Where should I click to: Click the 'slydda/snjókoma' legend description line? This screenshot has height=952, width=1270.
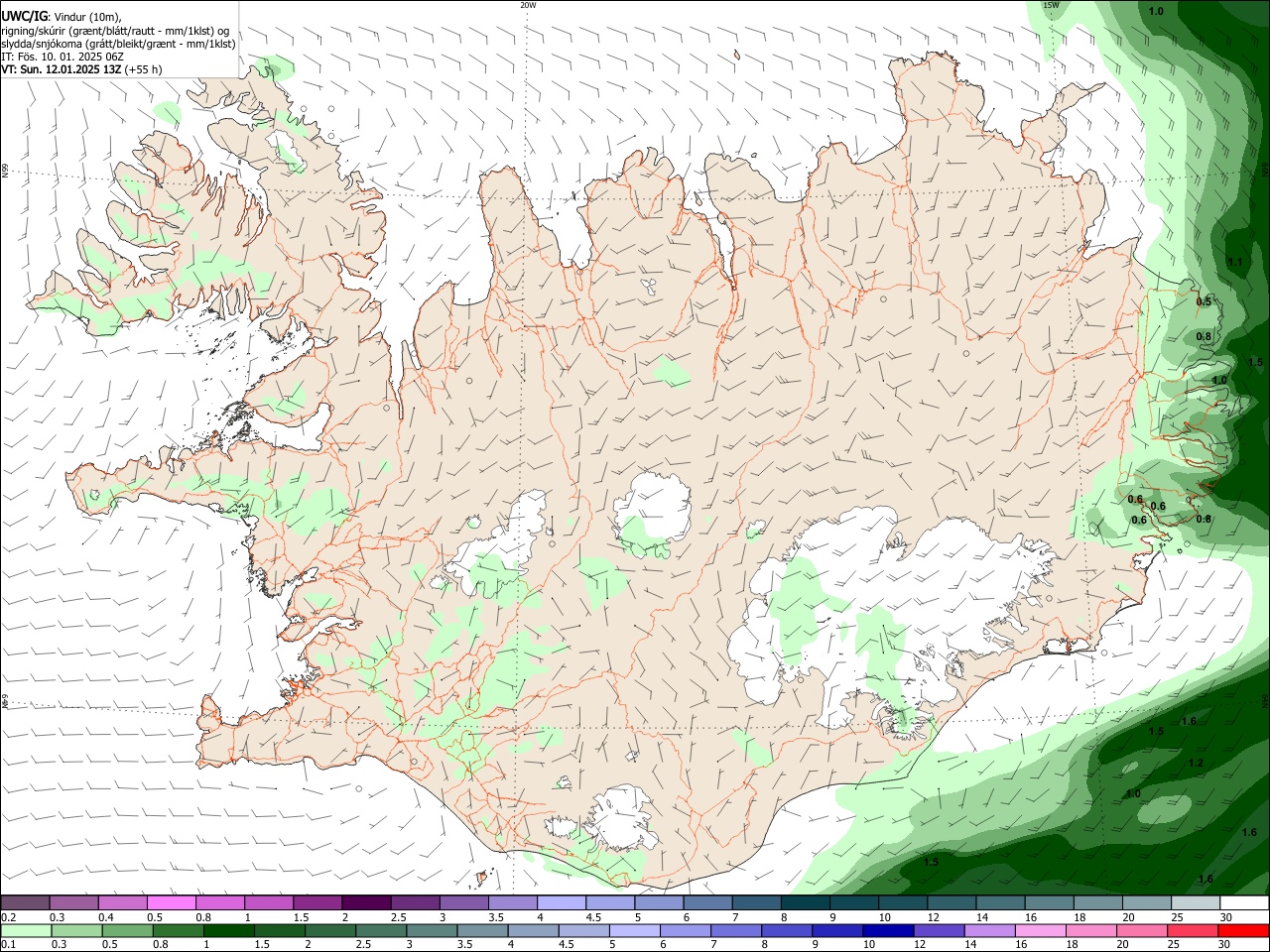(x=118, y=44)
